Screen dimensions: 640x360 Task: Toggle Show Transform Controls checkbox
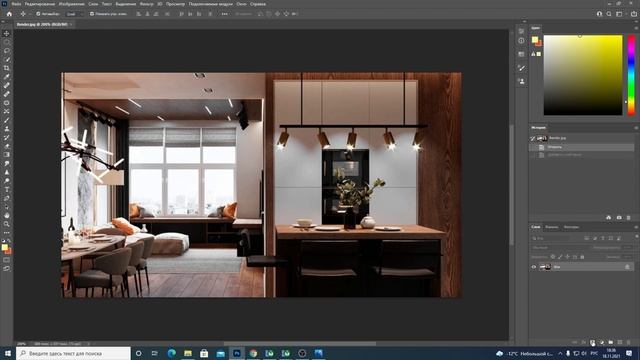[92, 14]
